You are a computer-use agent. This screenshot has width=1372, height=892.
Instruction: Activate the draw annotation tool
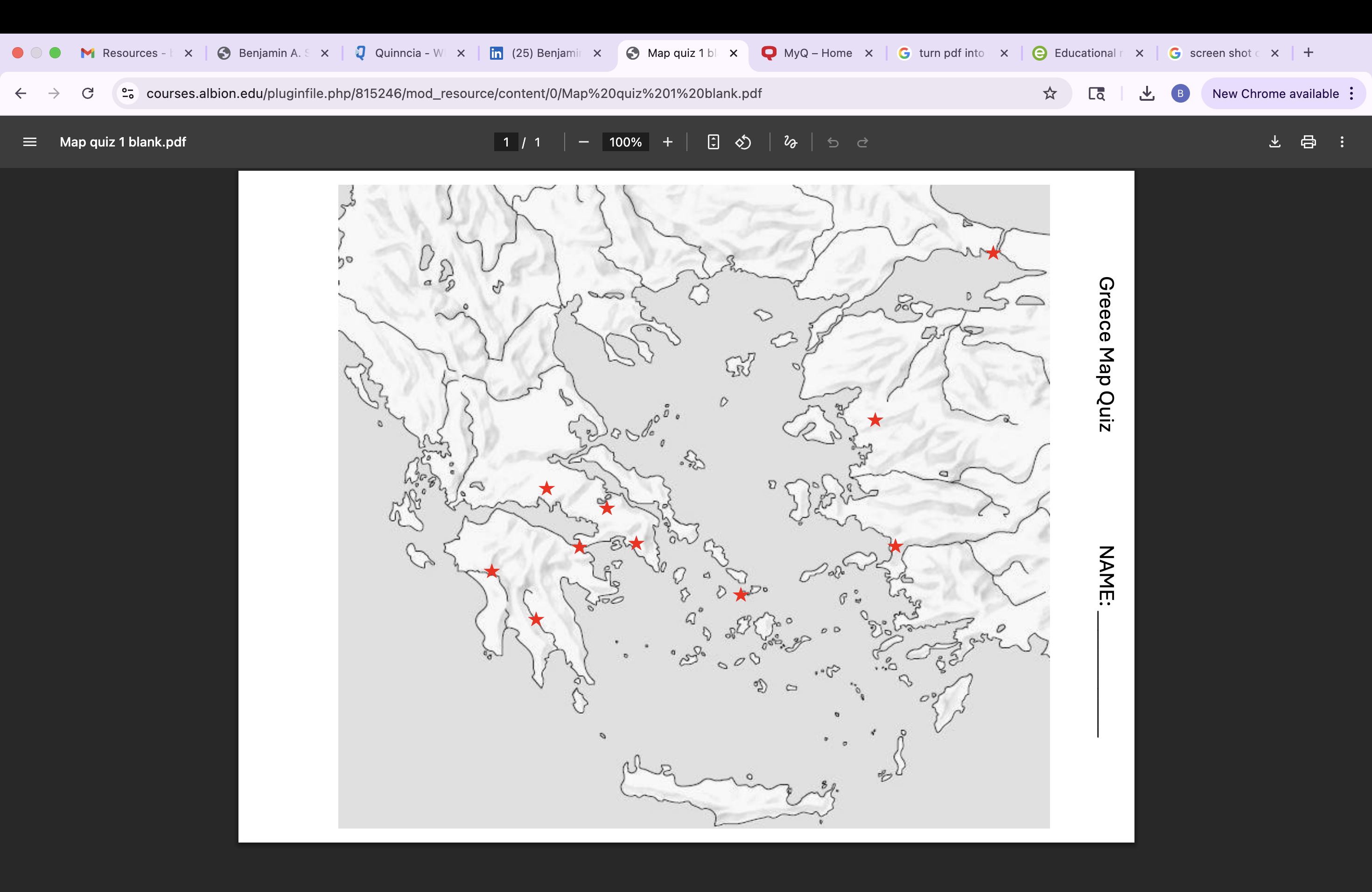point(791,142)
